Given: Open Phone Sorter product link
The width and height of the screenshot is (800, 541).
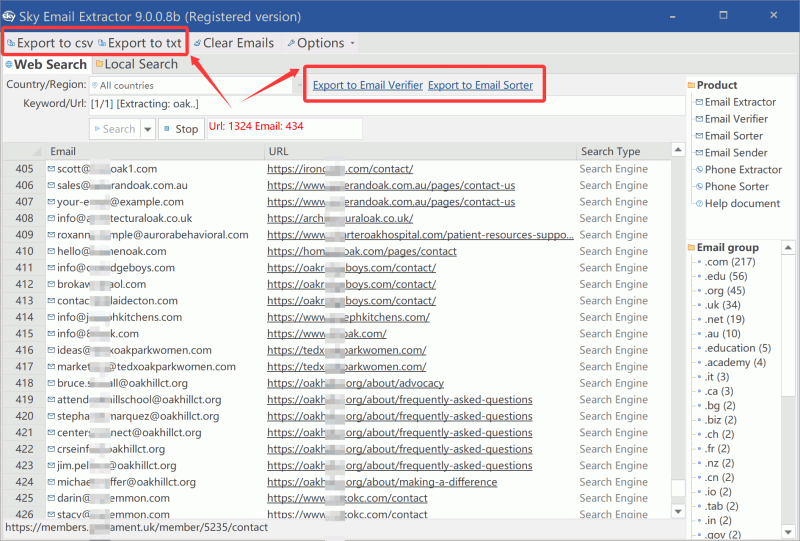Looking at the screenshot, I should tap(737, 186).
